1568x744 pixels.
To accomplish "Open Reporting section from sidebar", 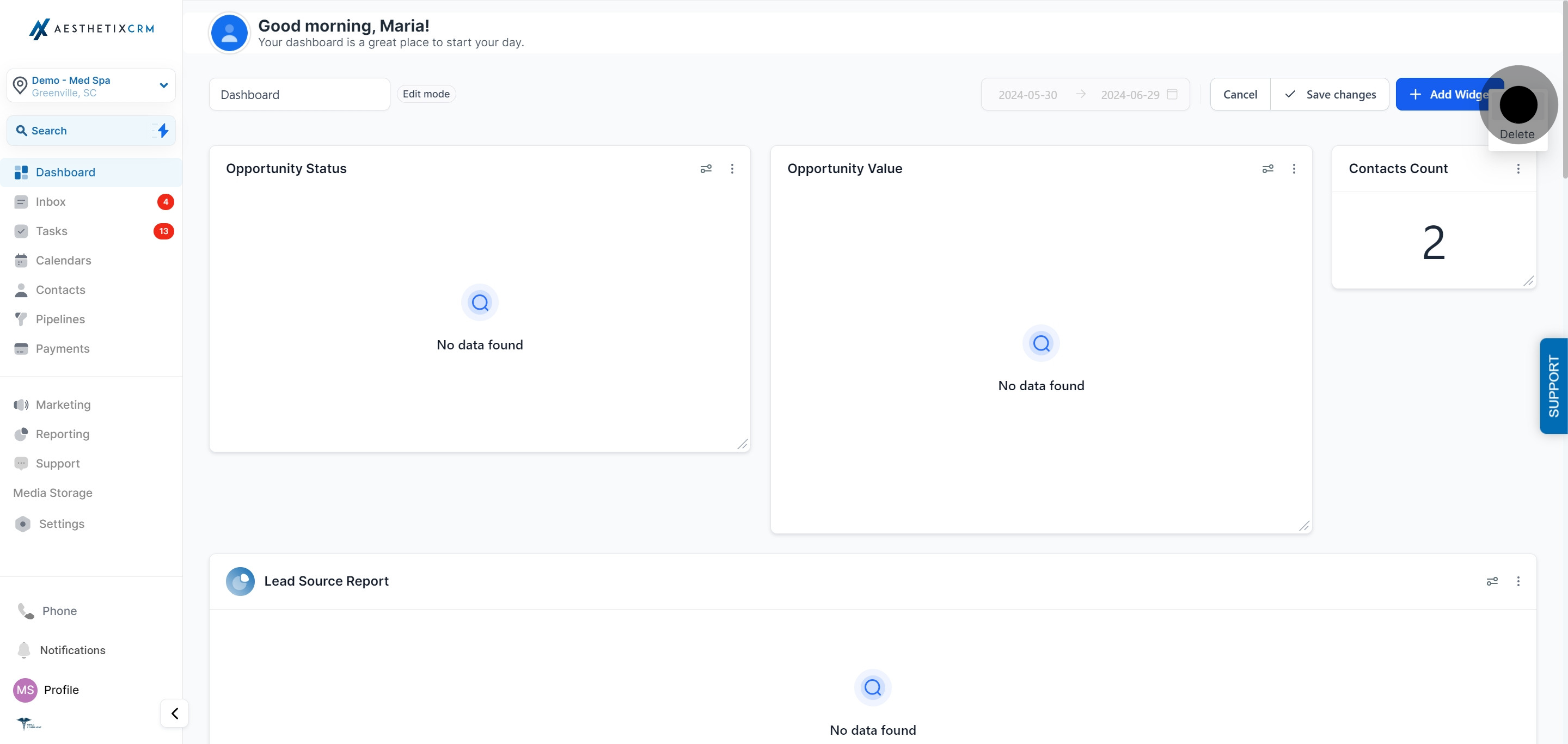I will pyautogui.click(x=62, y=434).
